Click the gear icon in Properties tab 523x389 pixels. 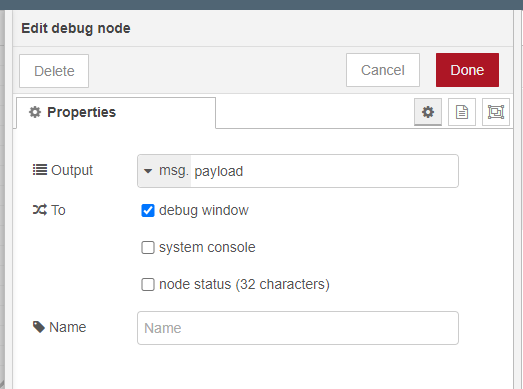pos(35,112)
